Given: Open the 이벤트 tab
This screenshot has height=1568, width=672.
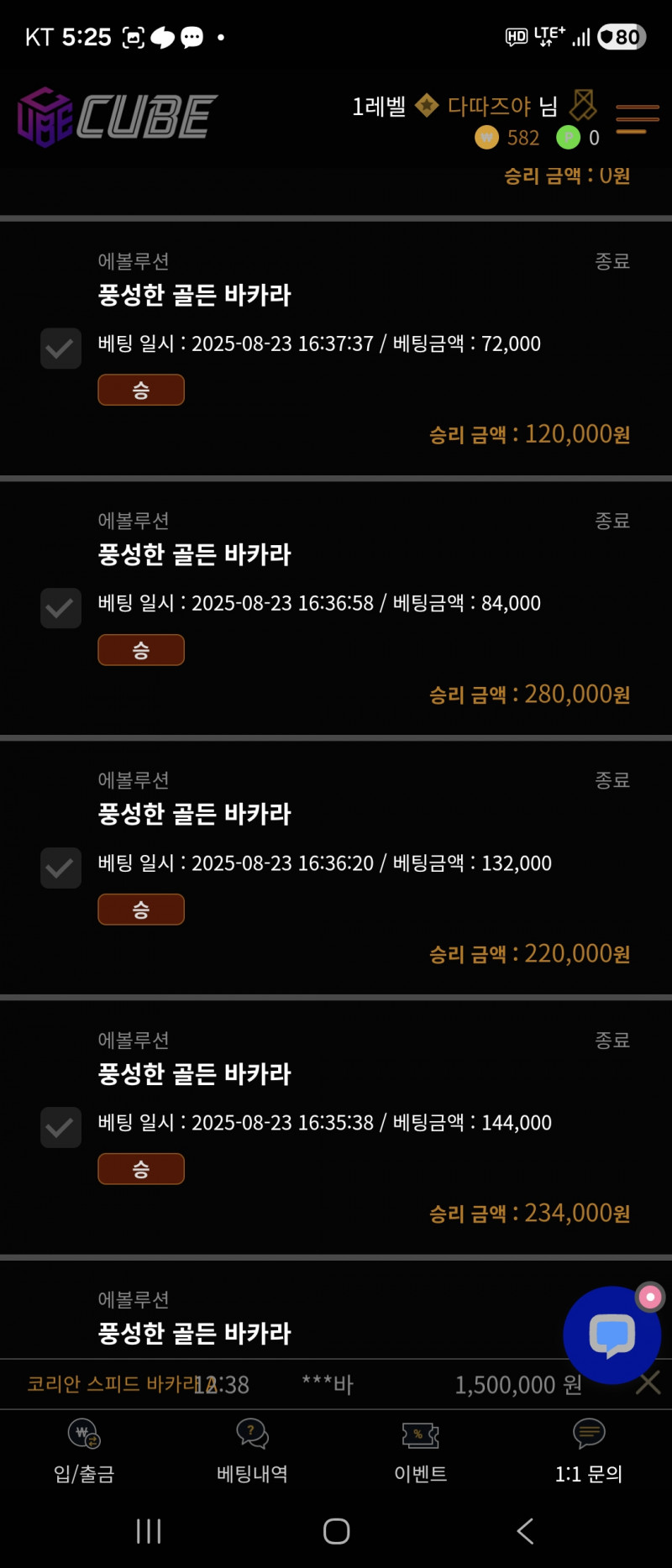Looking at the screenshot, I should (420, 1448).
